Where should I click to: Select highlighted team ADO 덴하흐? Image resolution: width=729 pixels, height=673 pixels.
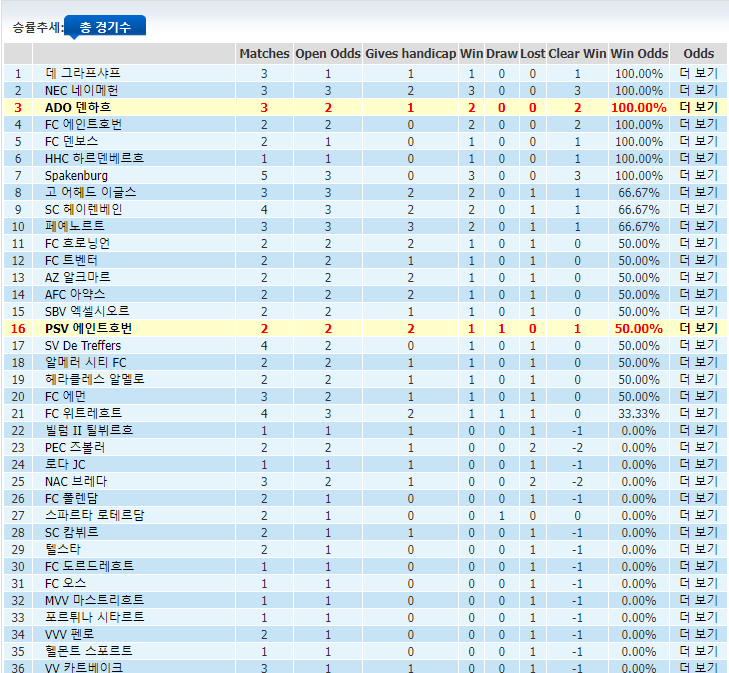[x=78, y=107]
